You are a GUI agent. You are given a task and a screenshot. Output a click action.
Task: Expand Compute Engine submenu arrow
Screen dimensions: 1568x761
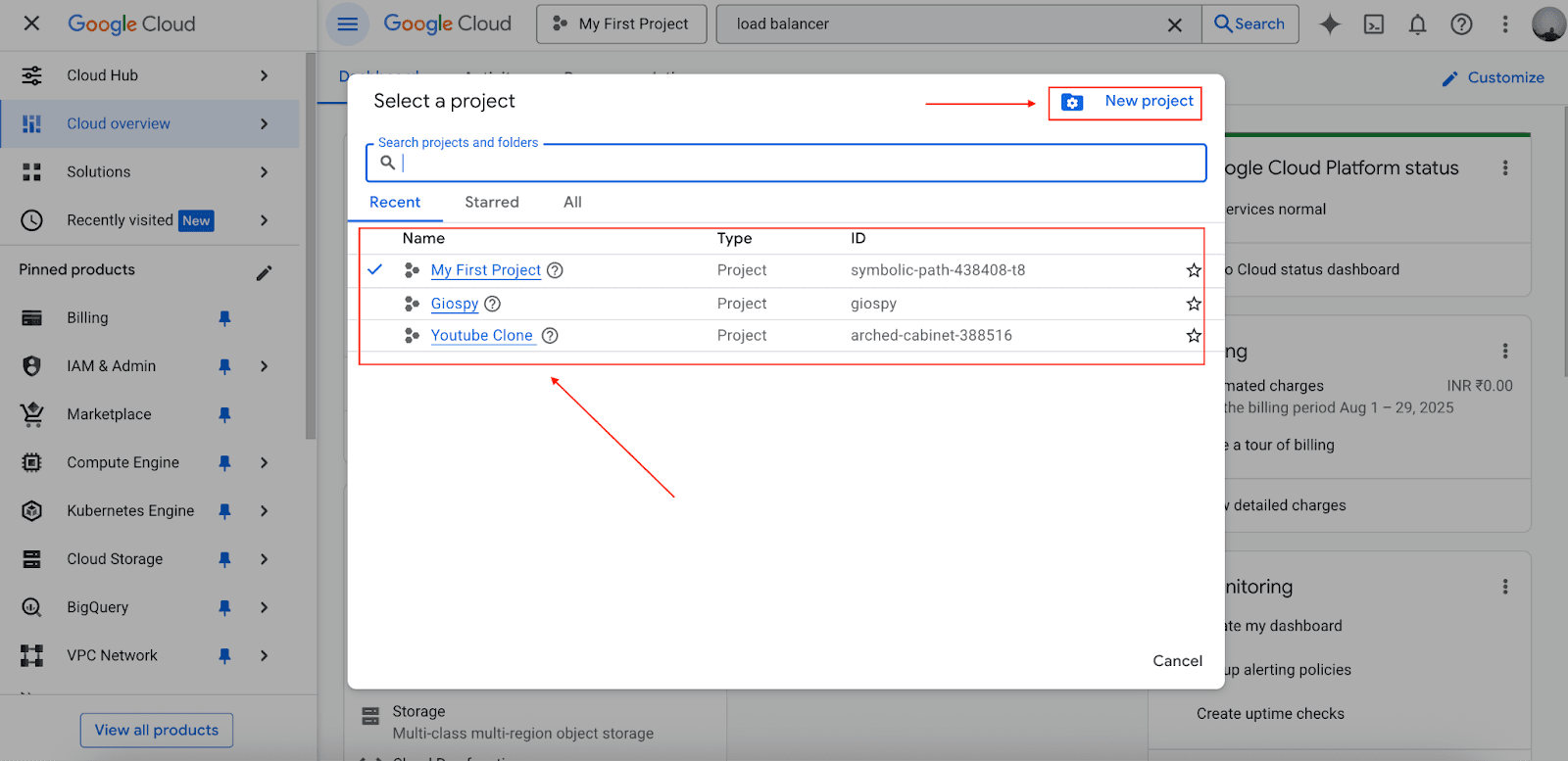[264, 462]
